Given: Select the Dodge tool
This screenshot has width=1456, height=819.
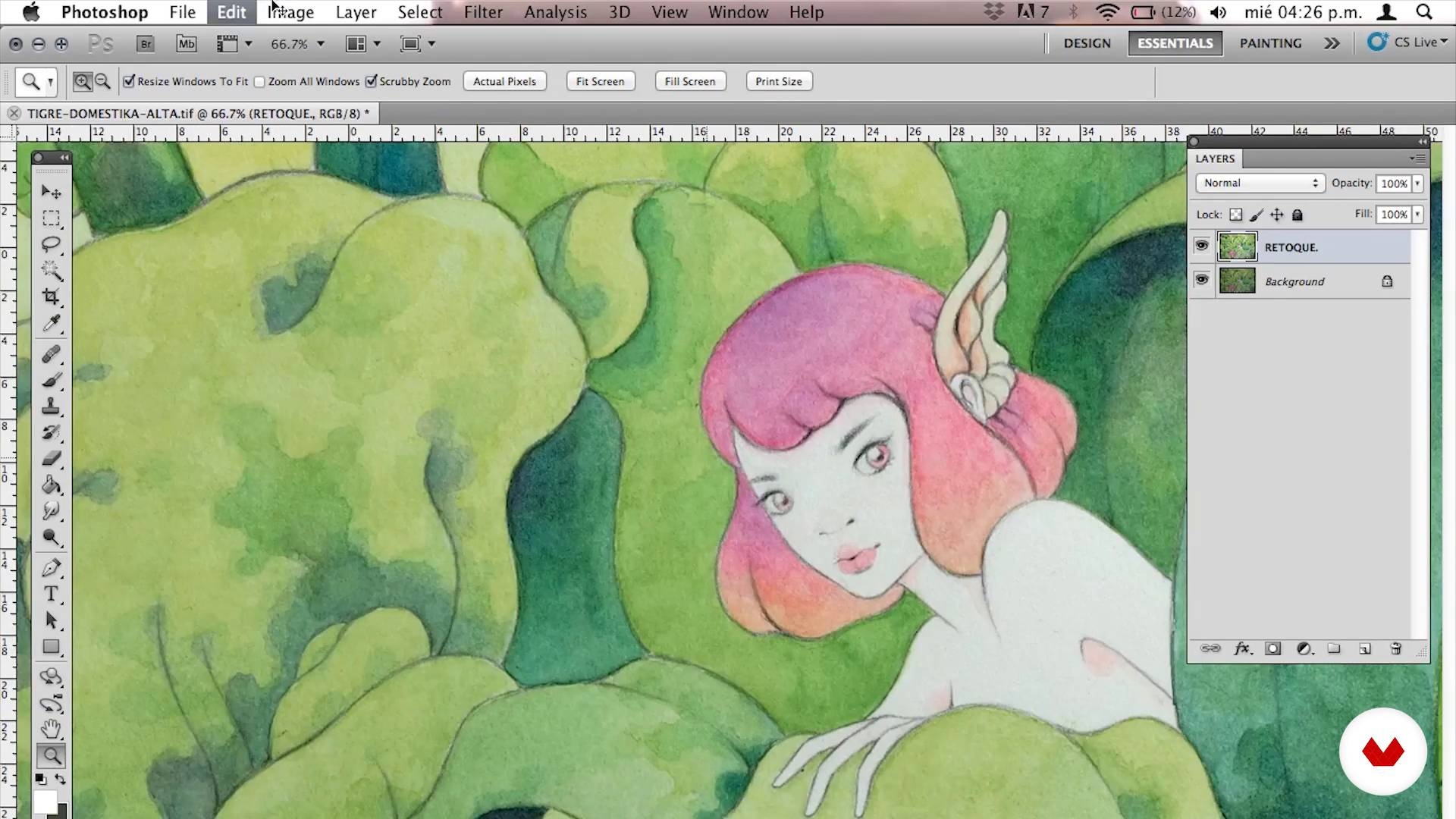Looking at the screenshot, I should coord(51,537).
